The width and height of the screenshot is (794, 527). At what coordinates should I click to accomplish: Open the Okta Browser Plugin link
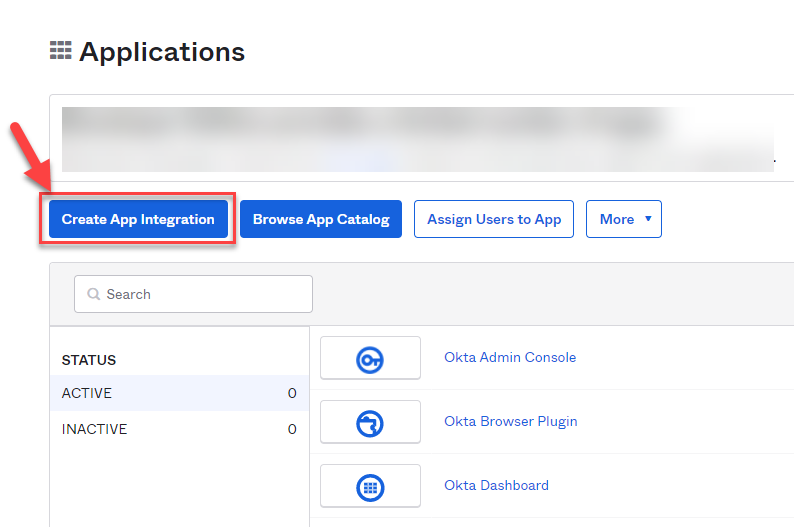click(x=510, y=421)
